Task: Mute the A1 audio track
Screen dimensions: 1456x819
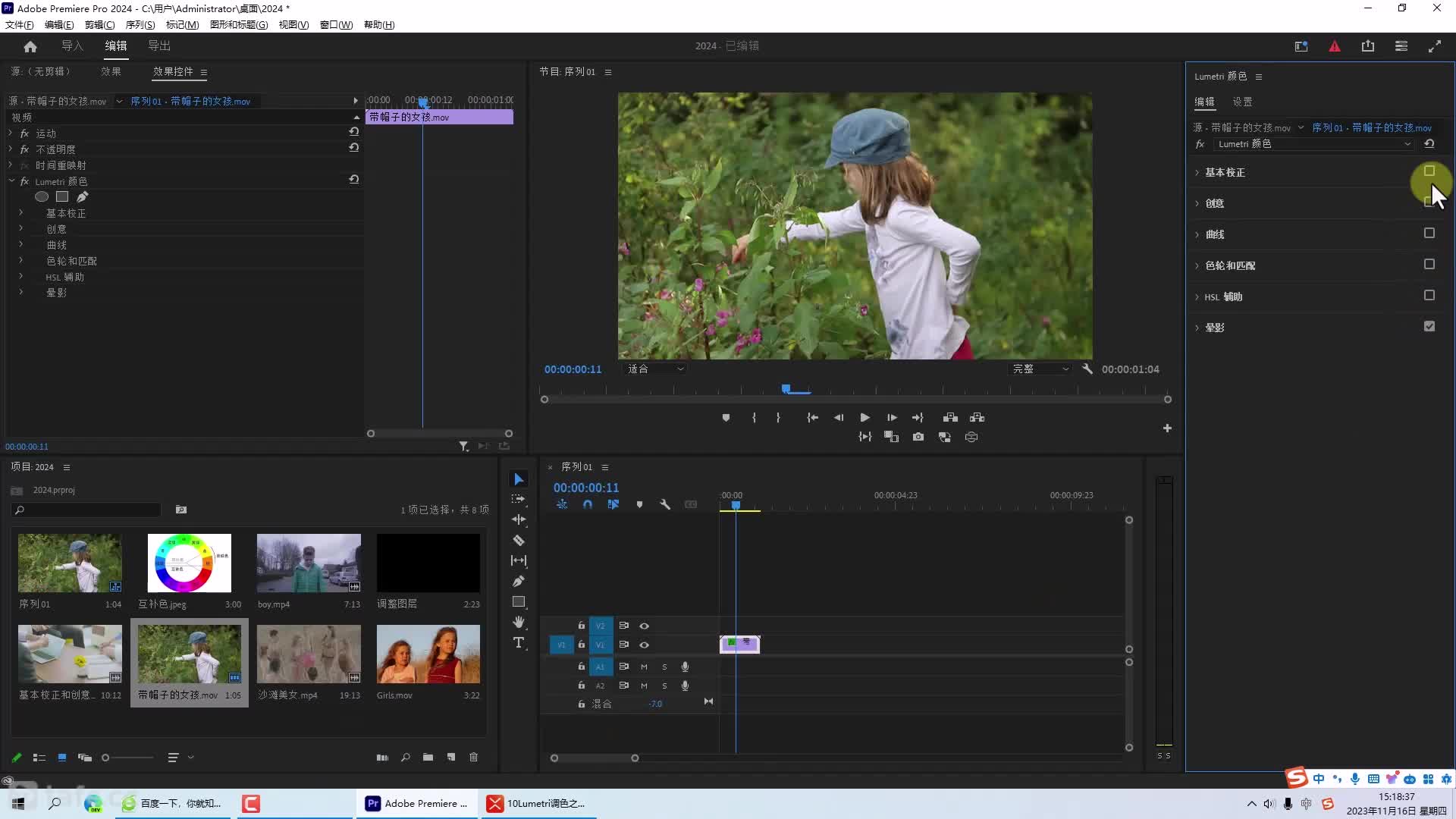Action: pyautogui.click(x=644, y=667)
